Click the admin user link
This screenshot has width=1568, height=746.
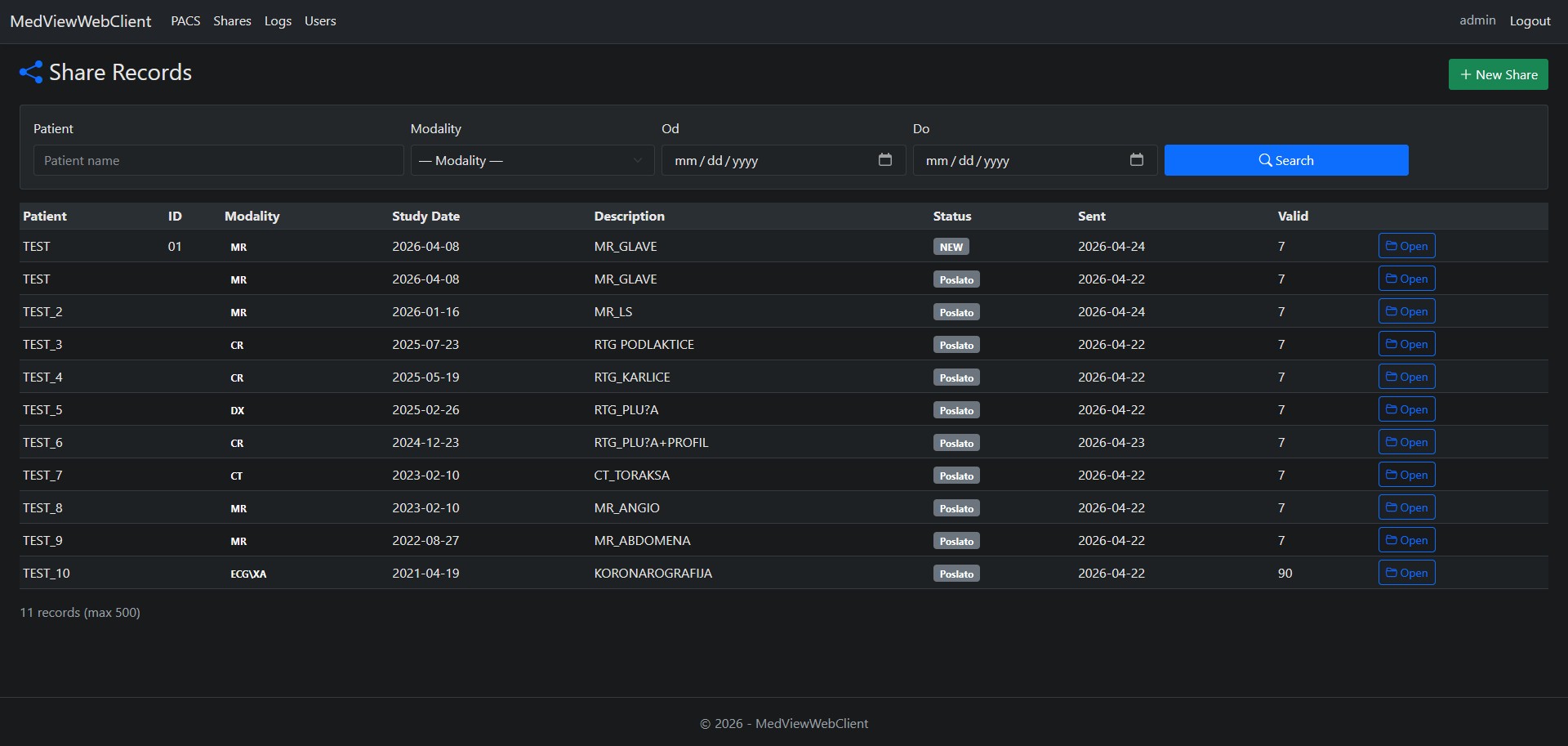pos(1477,20)
